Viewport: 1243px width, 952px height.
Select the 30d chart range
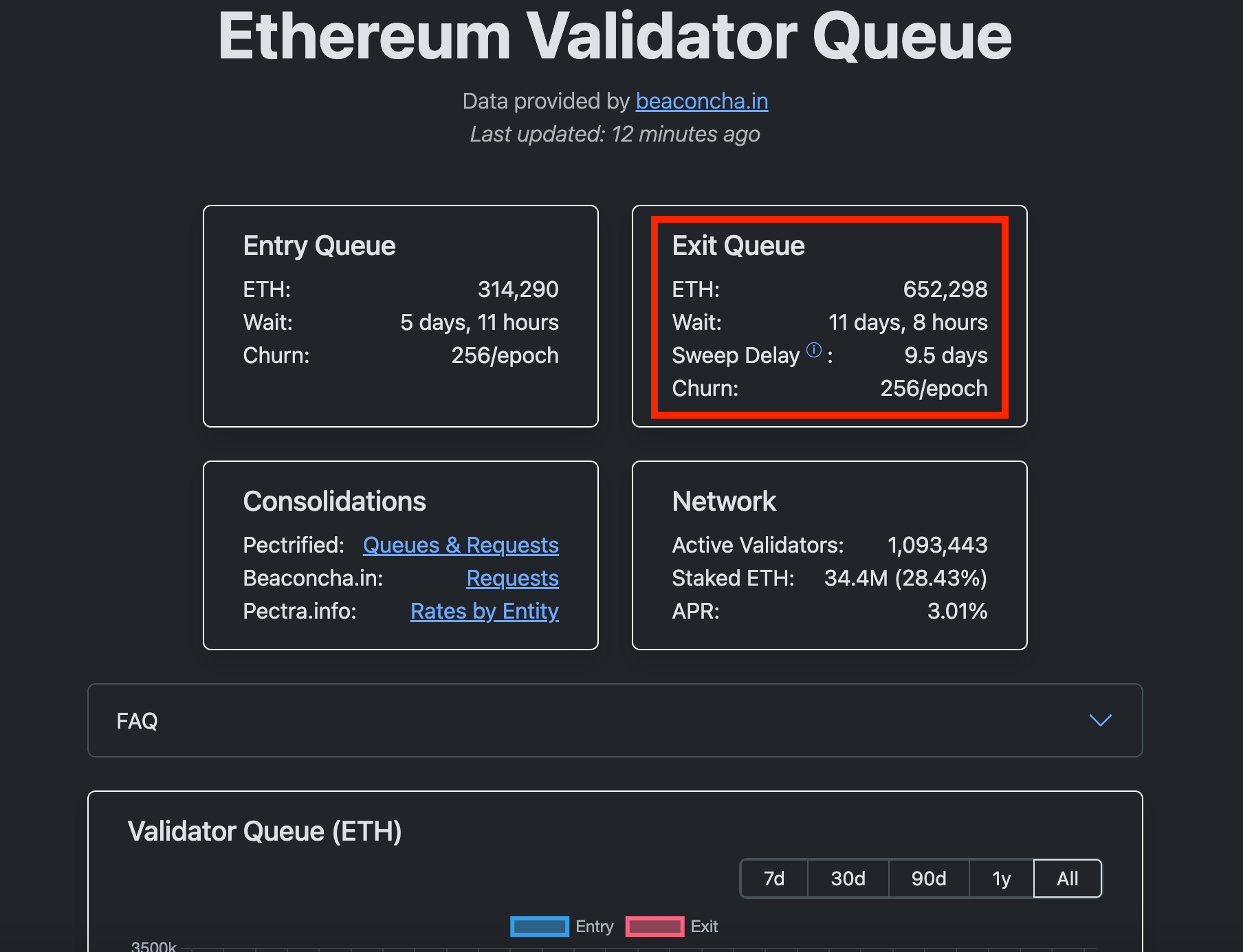(848, 878)
